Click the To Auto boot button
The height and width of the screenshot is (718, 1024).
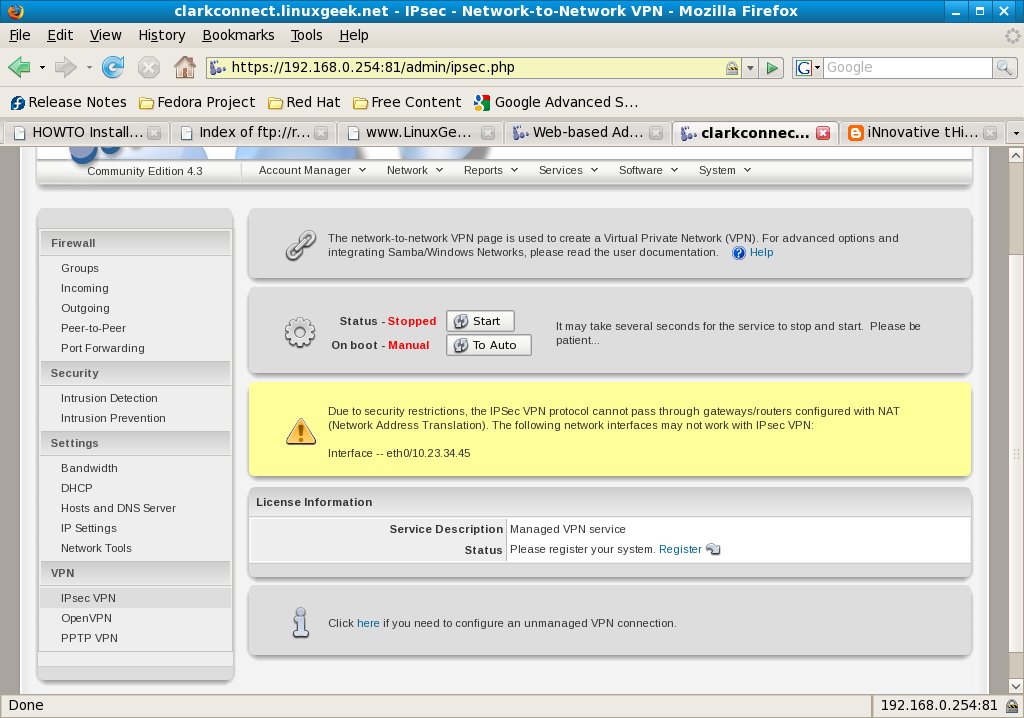tap(488, 345)
